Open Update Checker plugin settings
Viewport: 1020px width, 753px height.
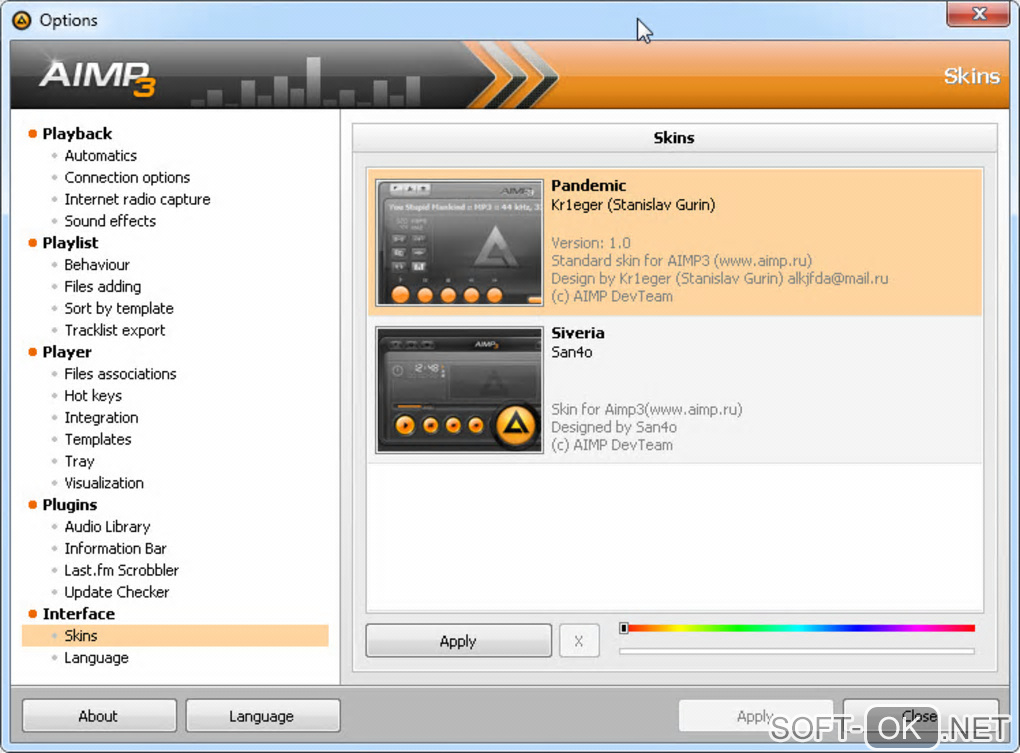click(x=116, y=592)
